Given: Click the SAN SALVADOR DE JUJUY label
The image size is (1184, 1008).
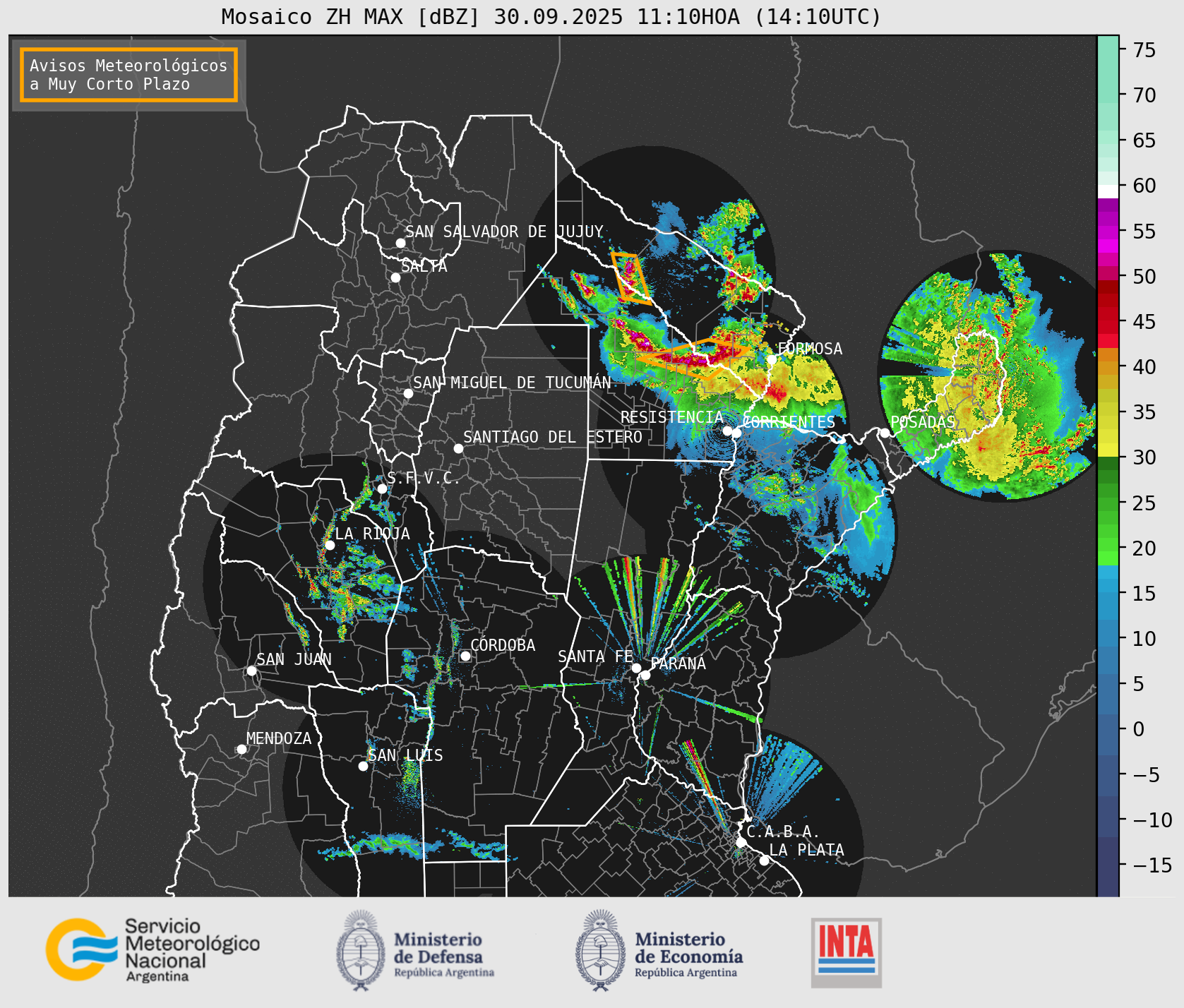Looking at the screenshot, I should click(504, 232).
